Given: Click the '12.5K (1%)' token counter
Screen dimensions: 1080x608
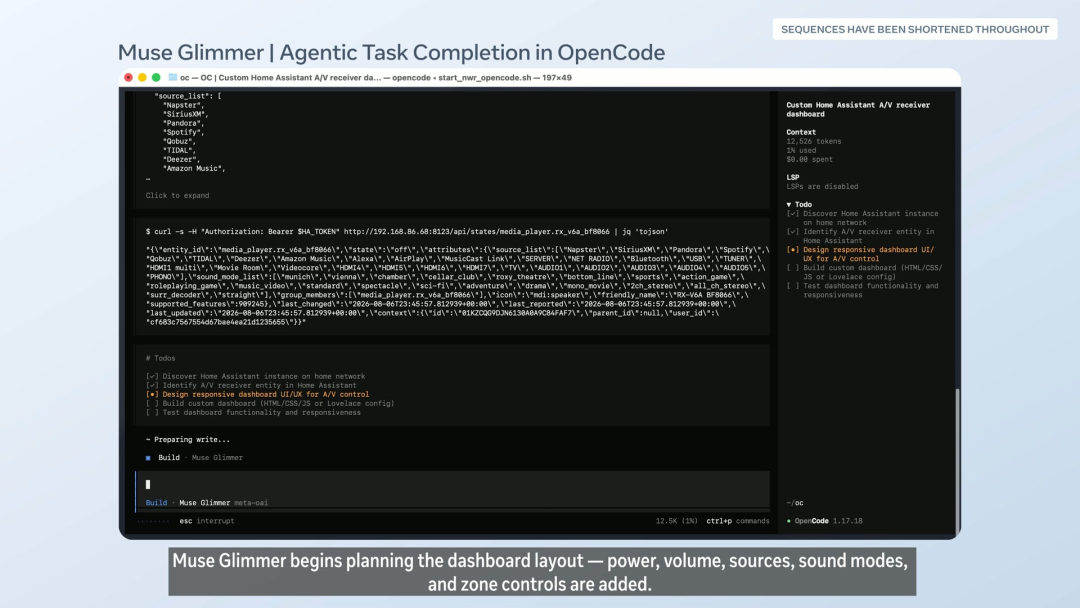Looking at the screenshot, I should click(x=676, y=521).
